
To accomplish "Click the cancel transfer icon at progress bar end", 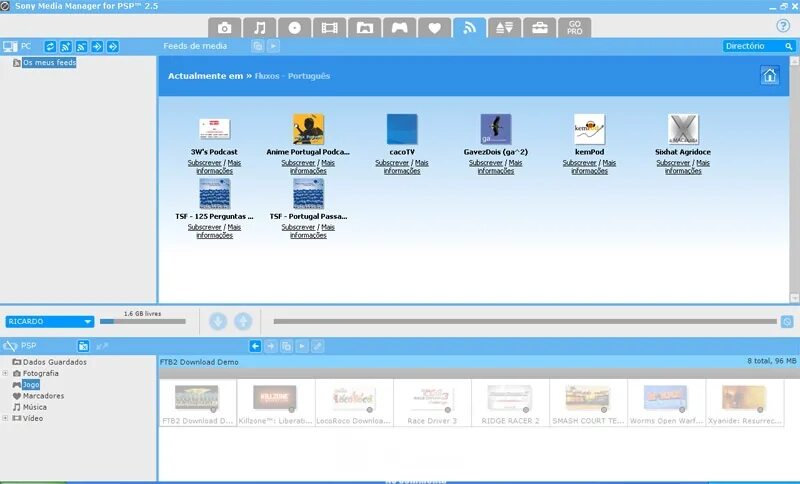I will [787, 322].
